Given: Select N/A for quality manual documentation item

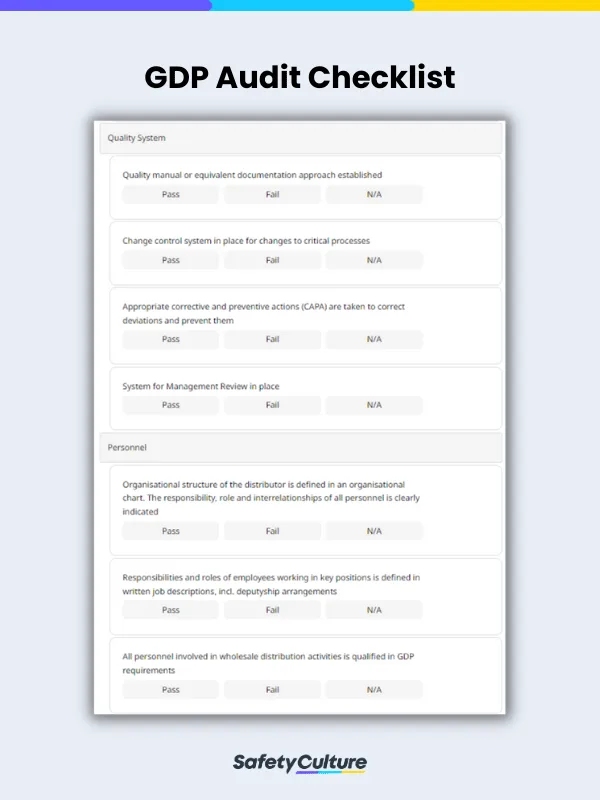Looking at the screenshot, I should click(373, 194).
